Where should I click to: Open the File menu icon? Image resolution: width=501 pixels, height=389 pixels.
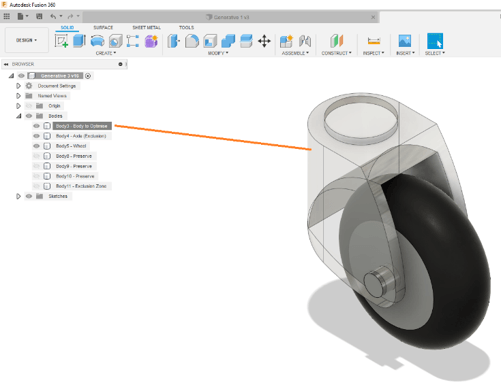21,16
